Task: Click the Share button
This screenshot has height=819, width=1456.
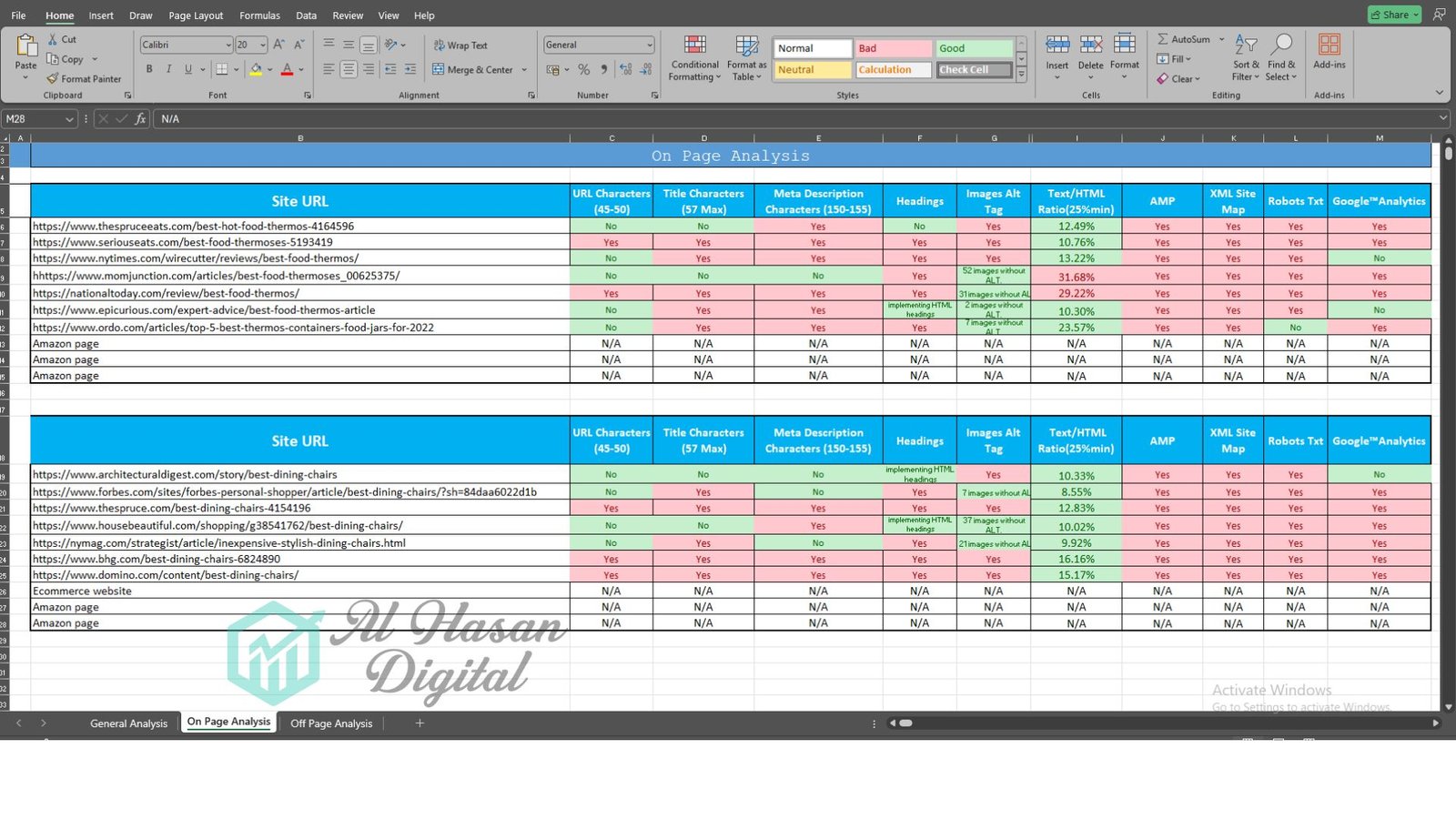Action: tap(1394, 15)
